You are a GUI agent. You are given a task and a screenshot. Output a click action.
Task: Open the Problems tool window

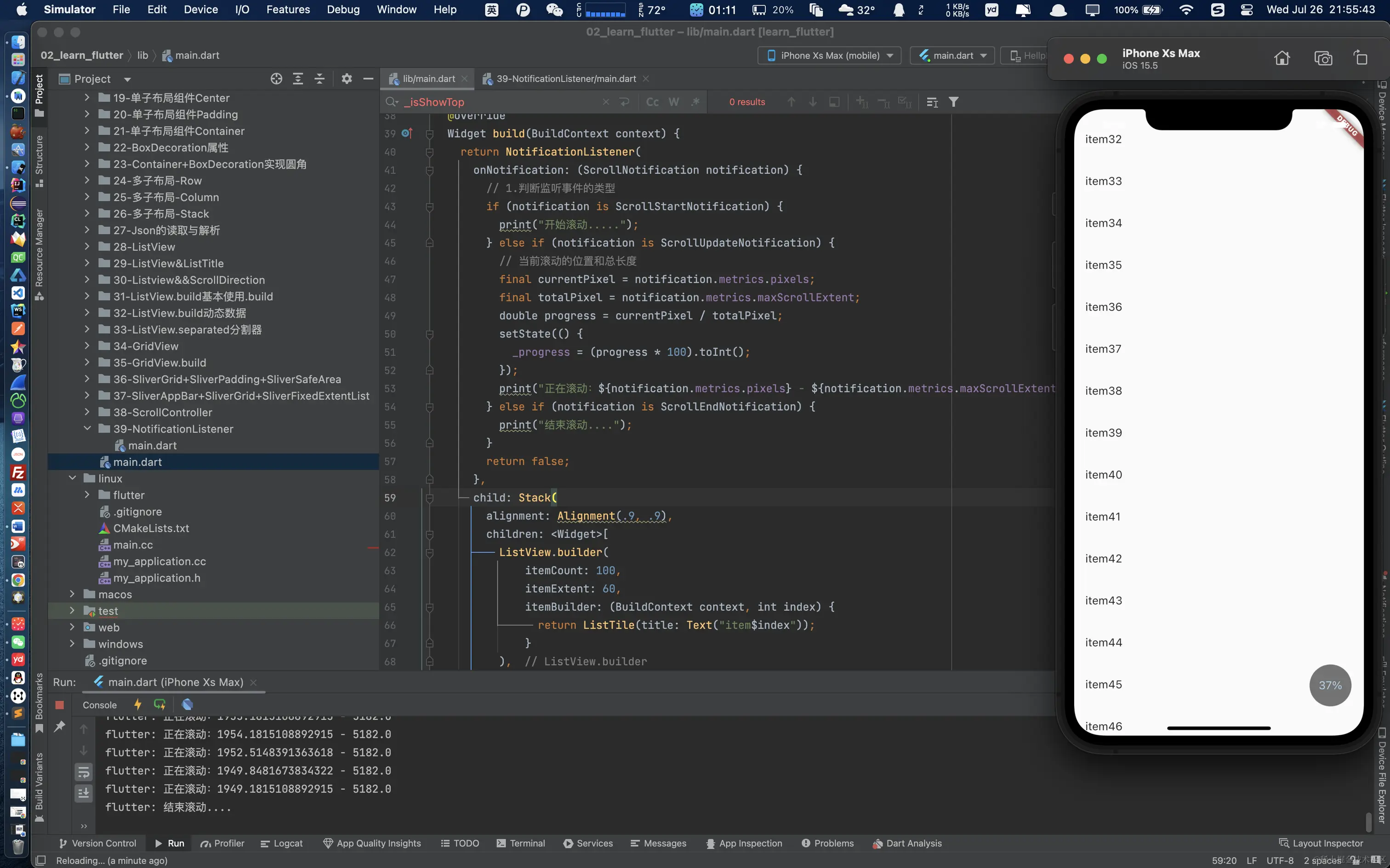[827, 843]
